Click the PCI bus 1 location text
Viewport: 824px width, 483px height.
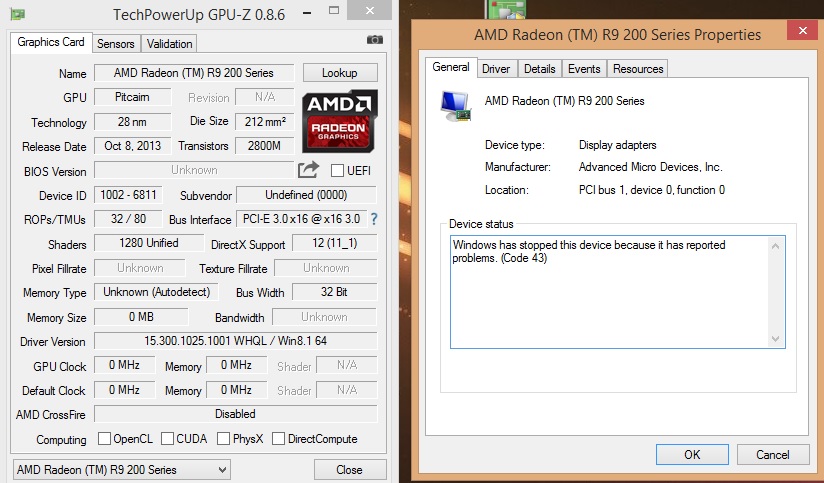pos(652,190)
